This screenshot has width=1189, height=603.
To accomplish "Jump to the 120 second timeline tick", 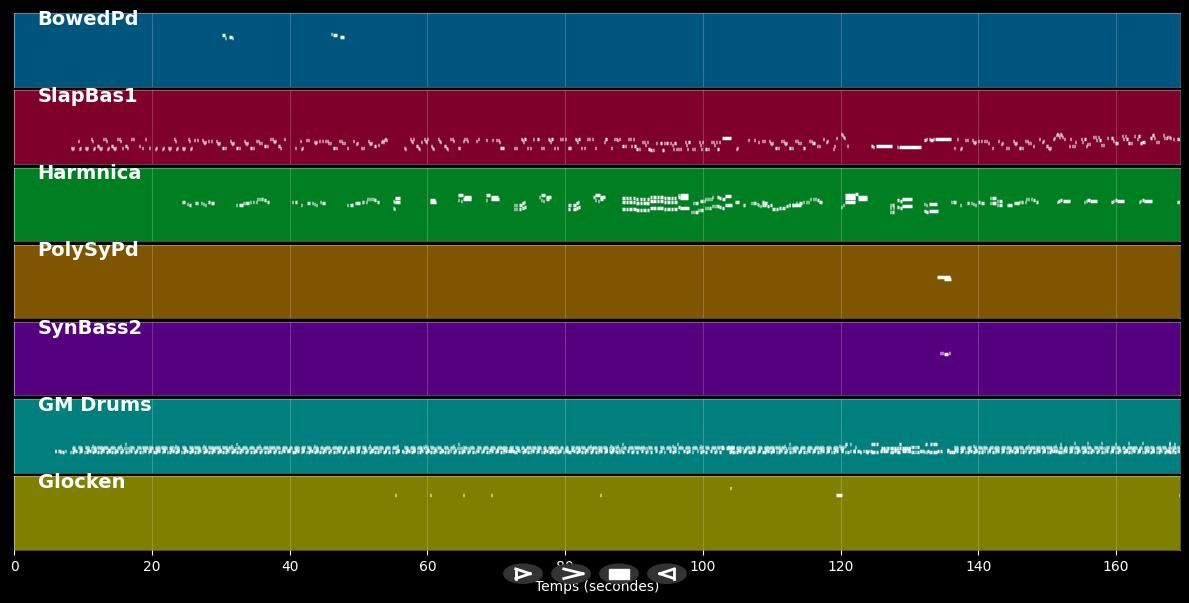I will tap(840, 566).
